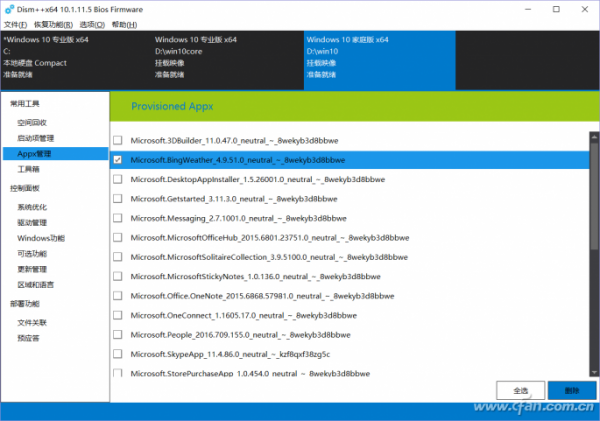Open the 工具箱 sidebar item

click(29, 170)
